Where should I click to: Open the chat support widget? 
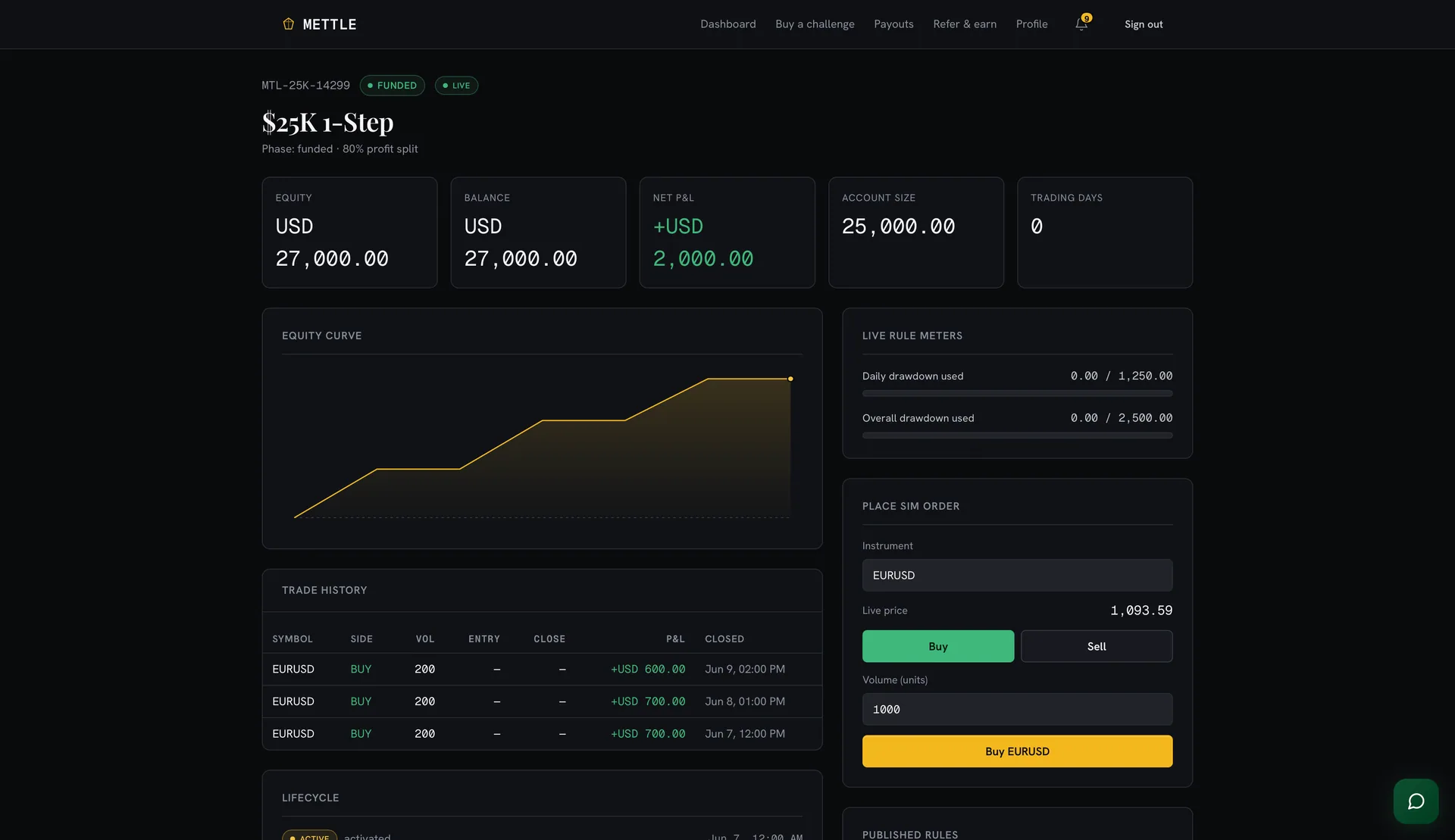point(1416,801)
